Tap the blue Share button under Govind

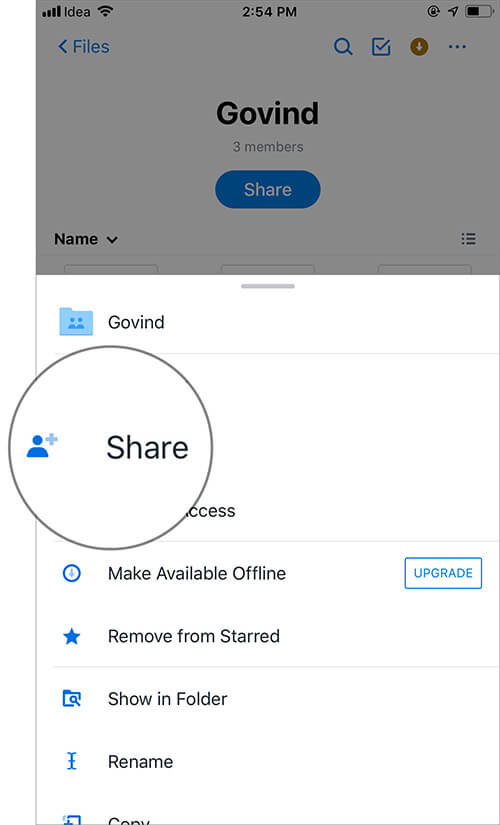coord(267,189)
